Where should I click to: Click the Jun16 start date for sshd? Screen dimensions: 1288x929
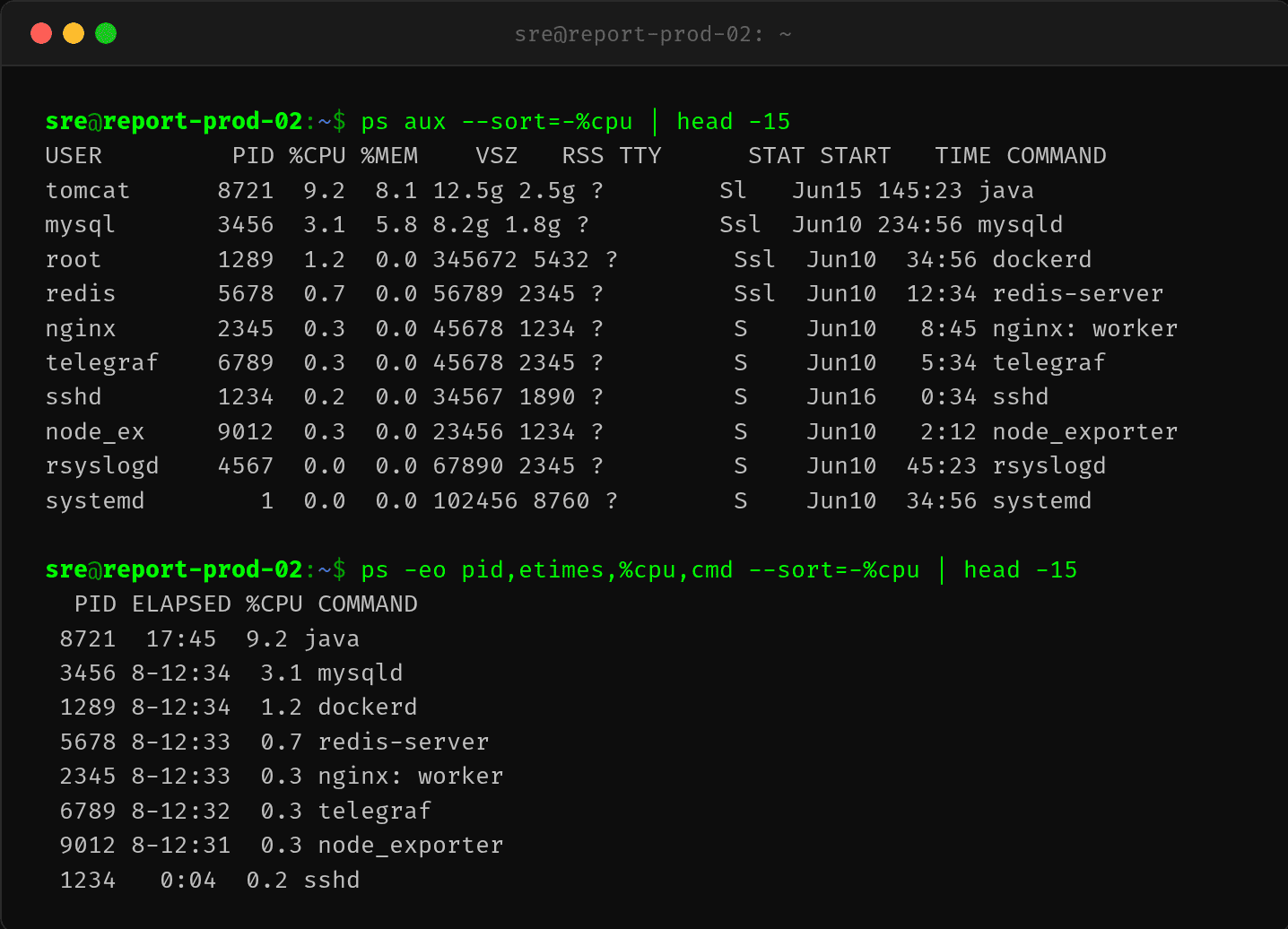[841, 397]
